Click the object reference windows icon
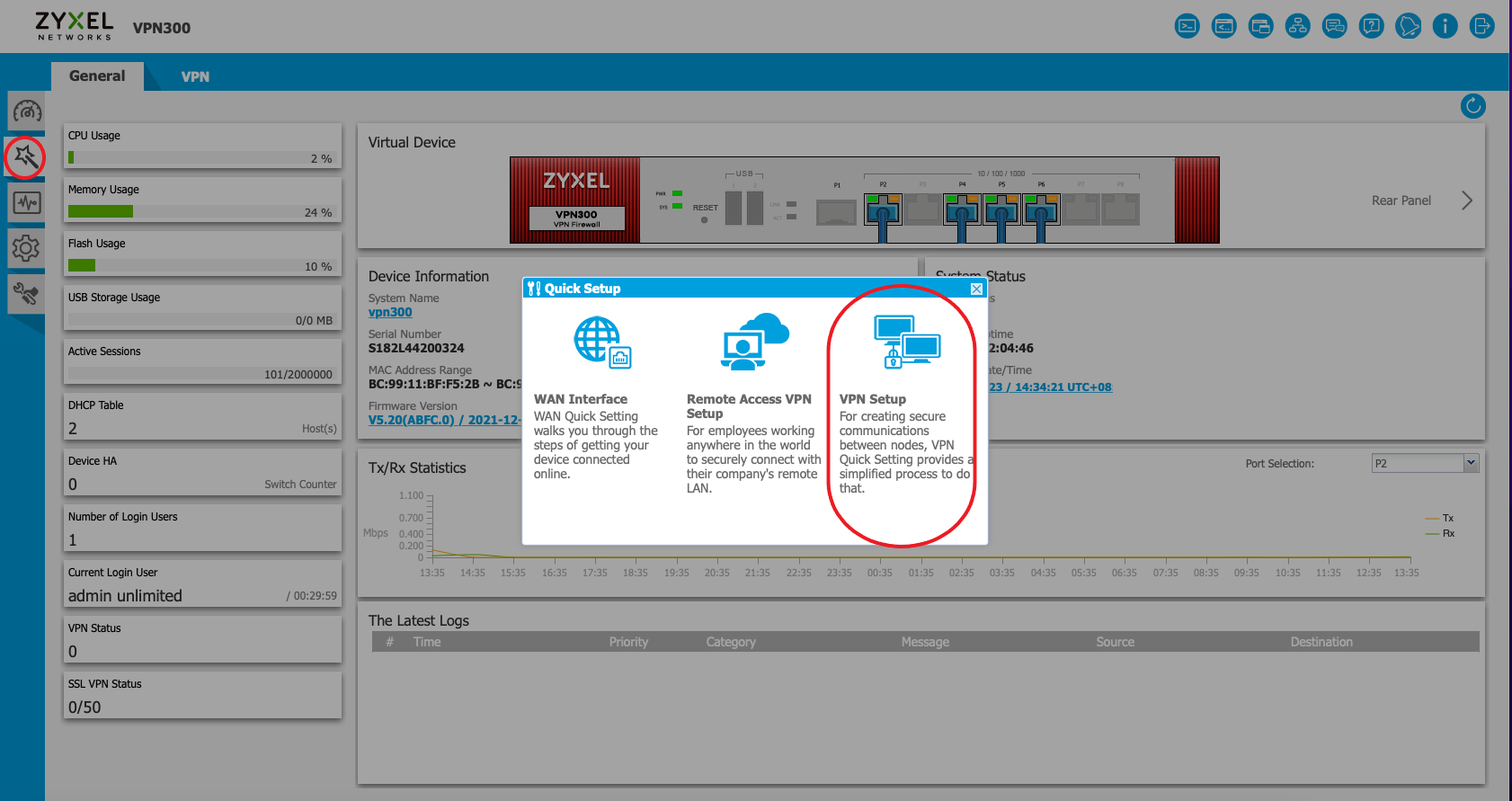The width and height of the screenshot is (1512, 801). coord(1261,26)
